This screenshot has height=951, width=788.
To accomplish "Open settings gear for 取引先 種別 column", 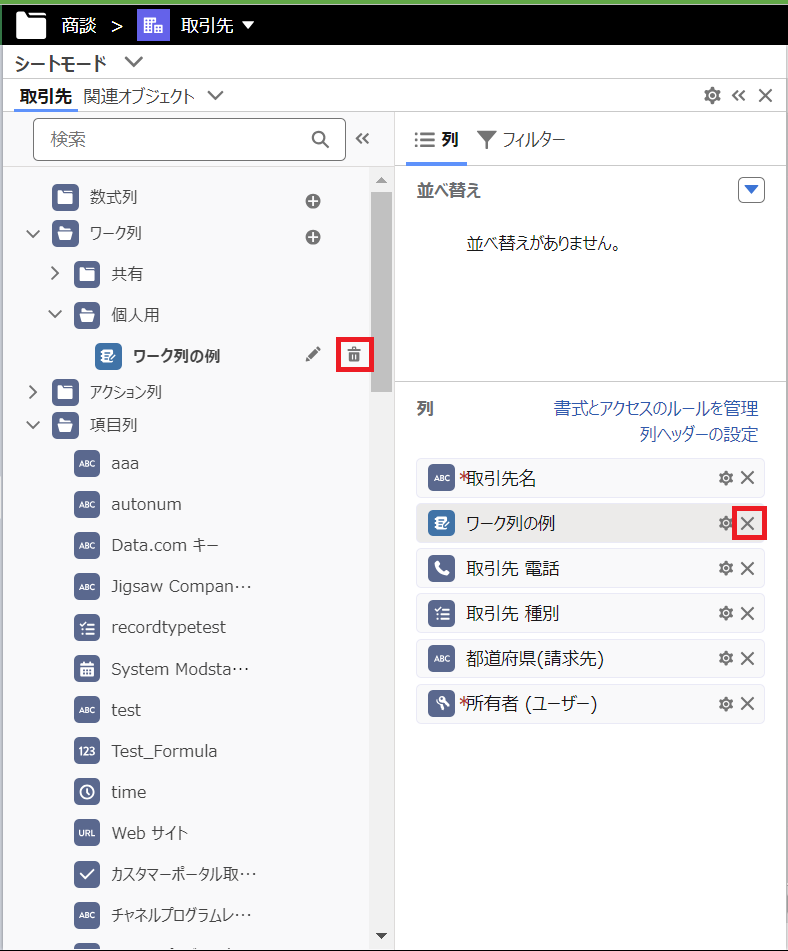I will coord(726,613).
